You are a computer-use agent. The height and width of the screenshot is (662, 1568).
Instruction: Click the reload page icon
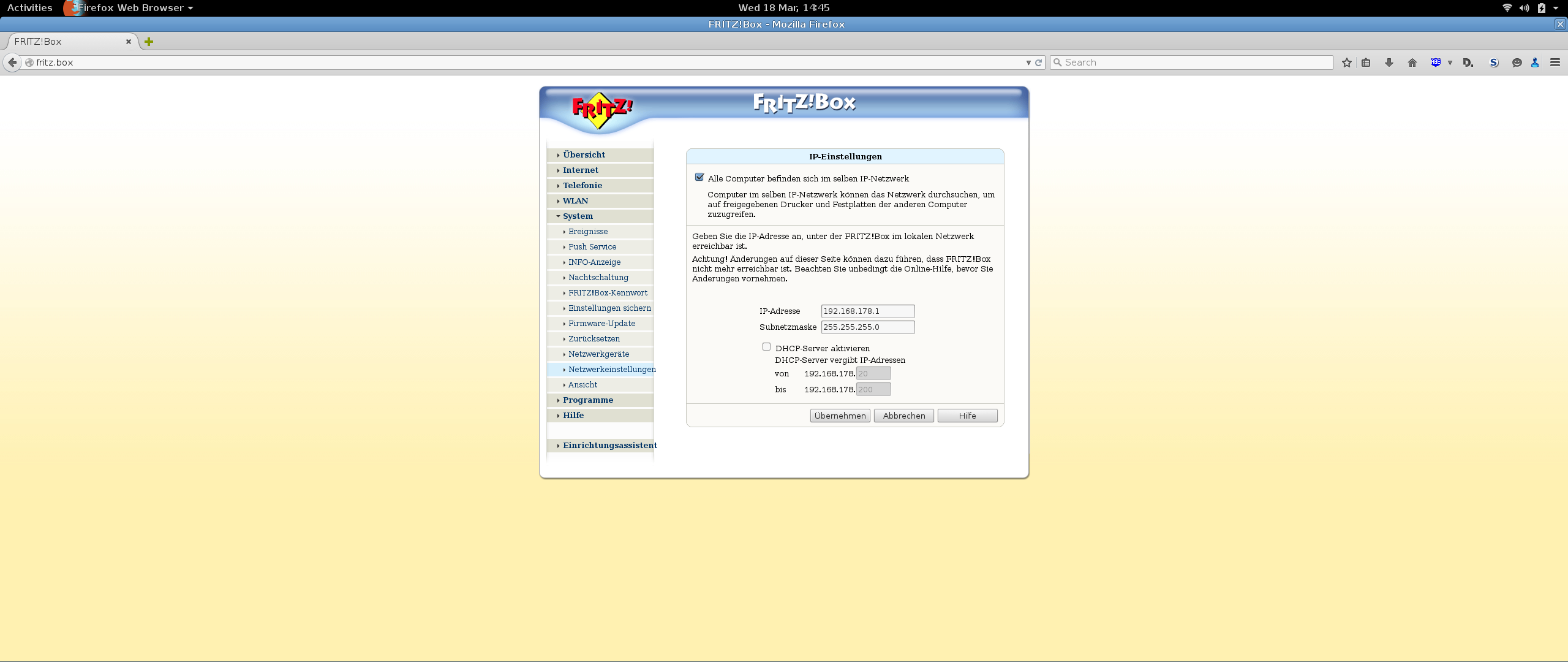point(1039,63)
